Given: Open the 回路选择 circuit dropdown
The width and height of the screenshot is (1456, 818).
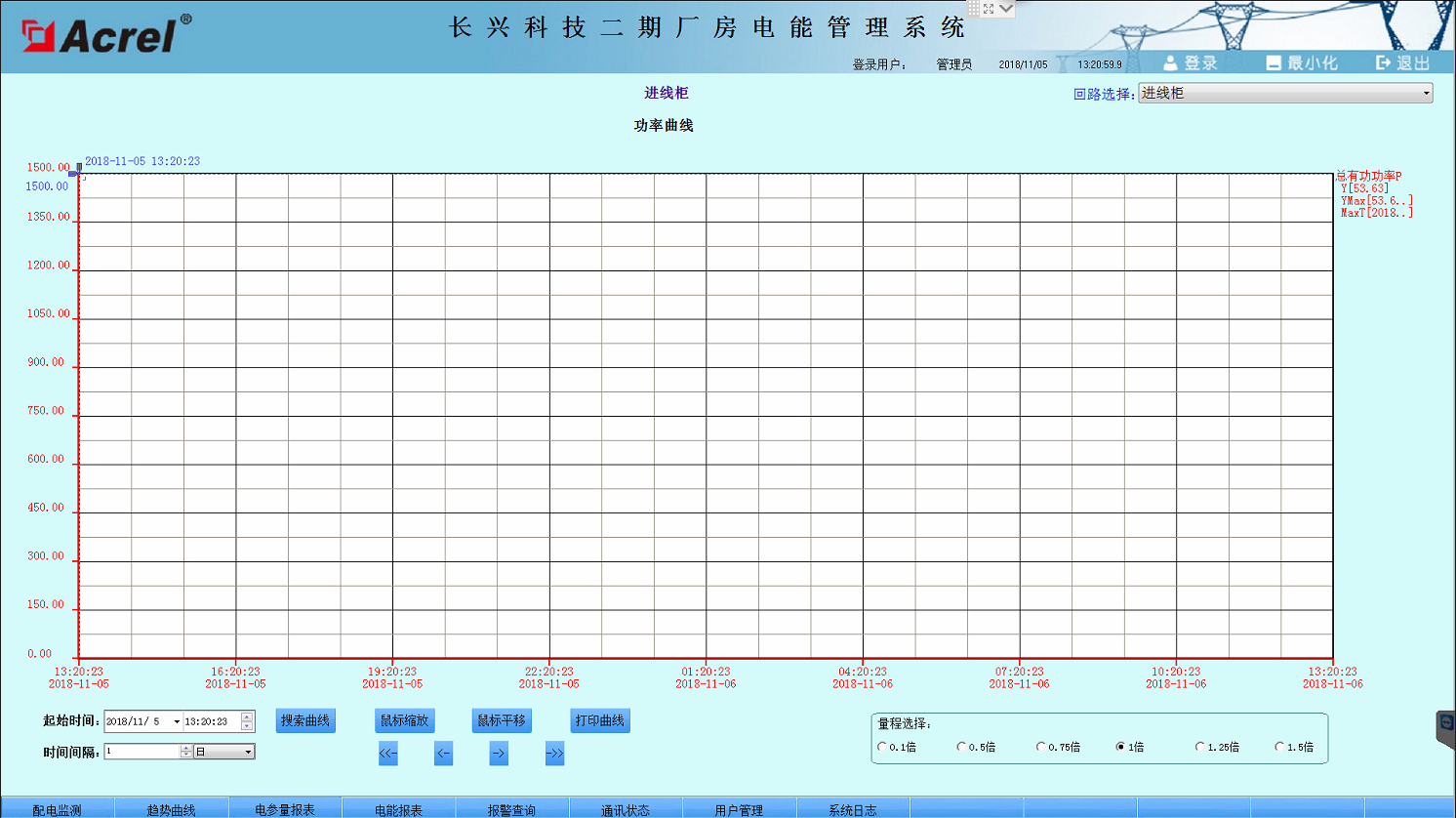Looking at the screenshot, I should (x=1426, y=92).
